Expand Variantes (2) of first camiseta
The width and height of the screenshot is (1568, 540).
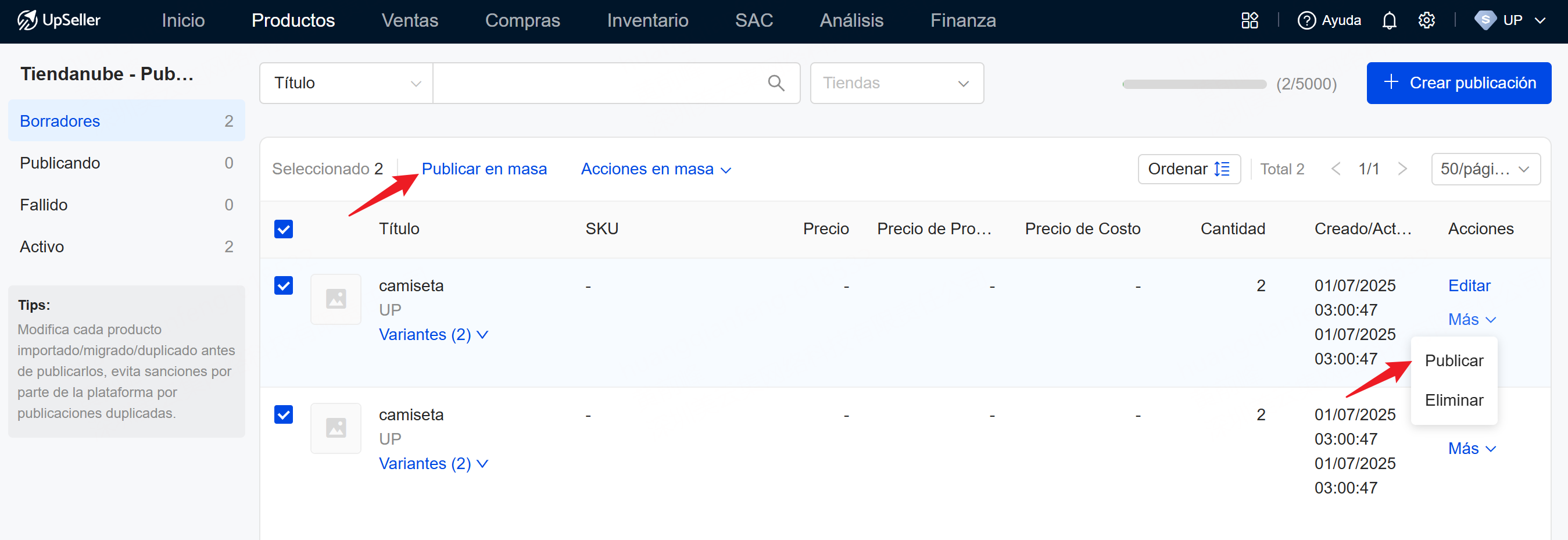coord(433,334)
